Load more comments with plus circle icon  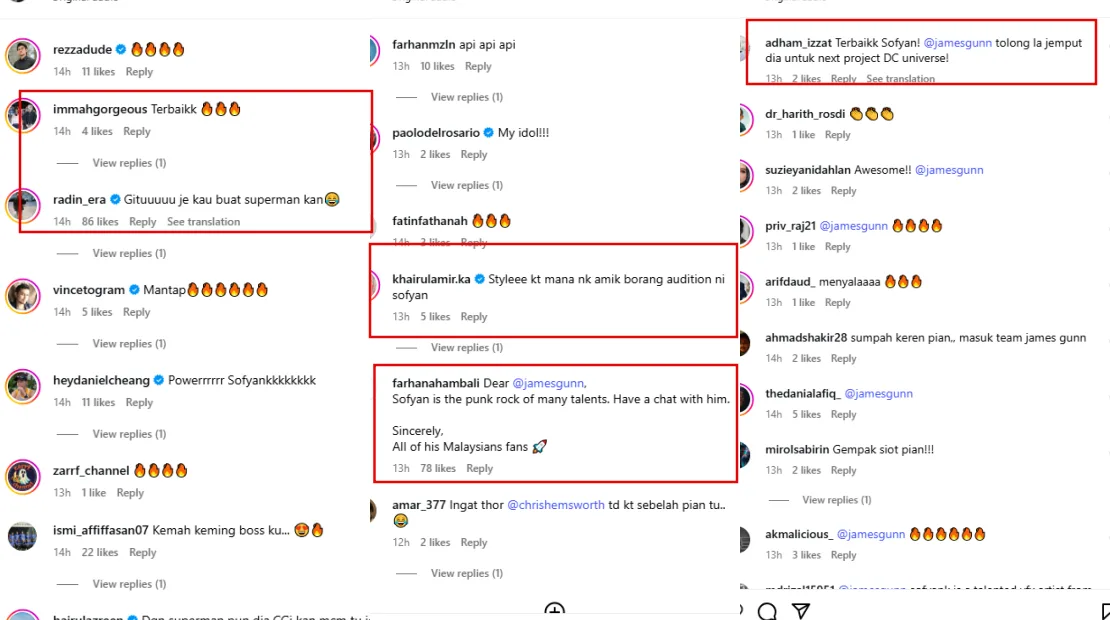click(x=555, y=611)
